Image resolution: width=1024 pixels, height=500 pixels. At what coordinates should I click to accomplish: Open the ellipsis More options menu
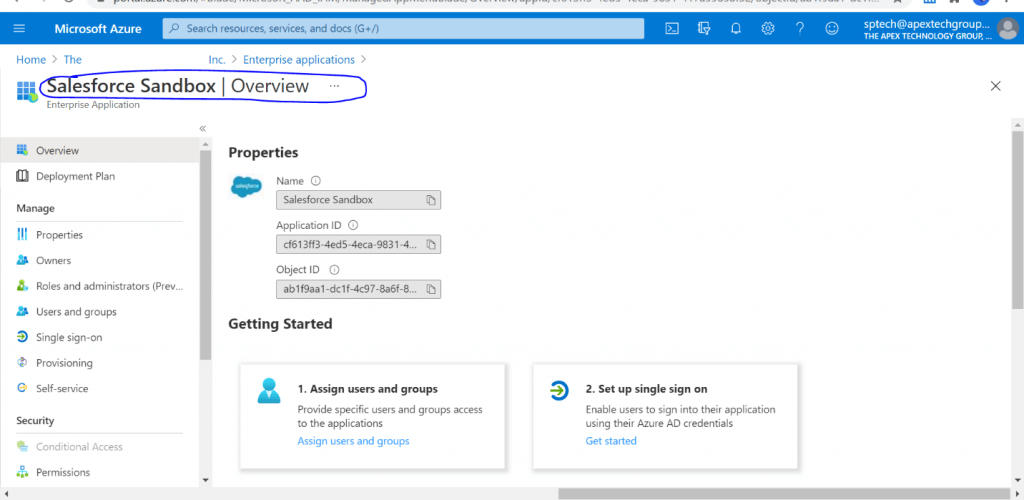[x=334, y=86]
